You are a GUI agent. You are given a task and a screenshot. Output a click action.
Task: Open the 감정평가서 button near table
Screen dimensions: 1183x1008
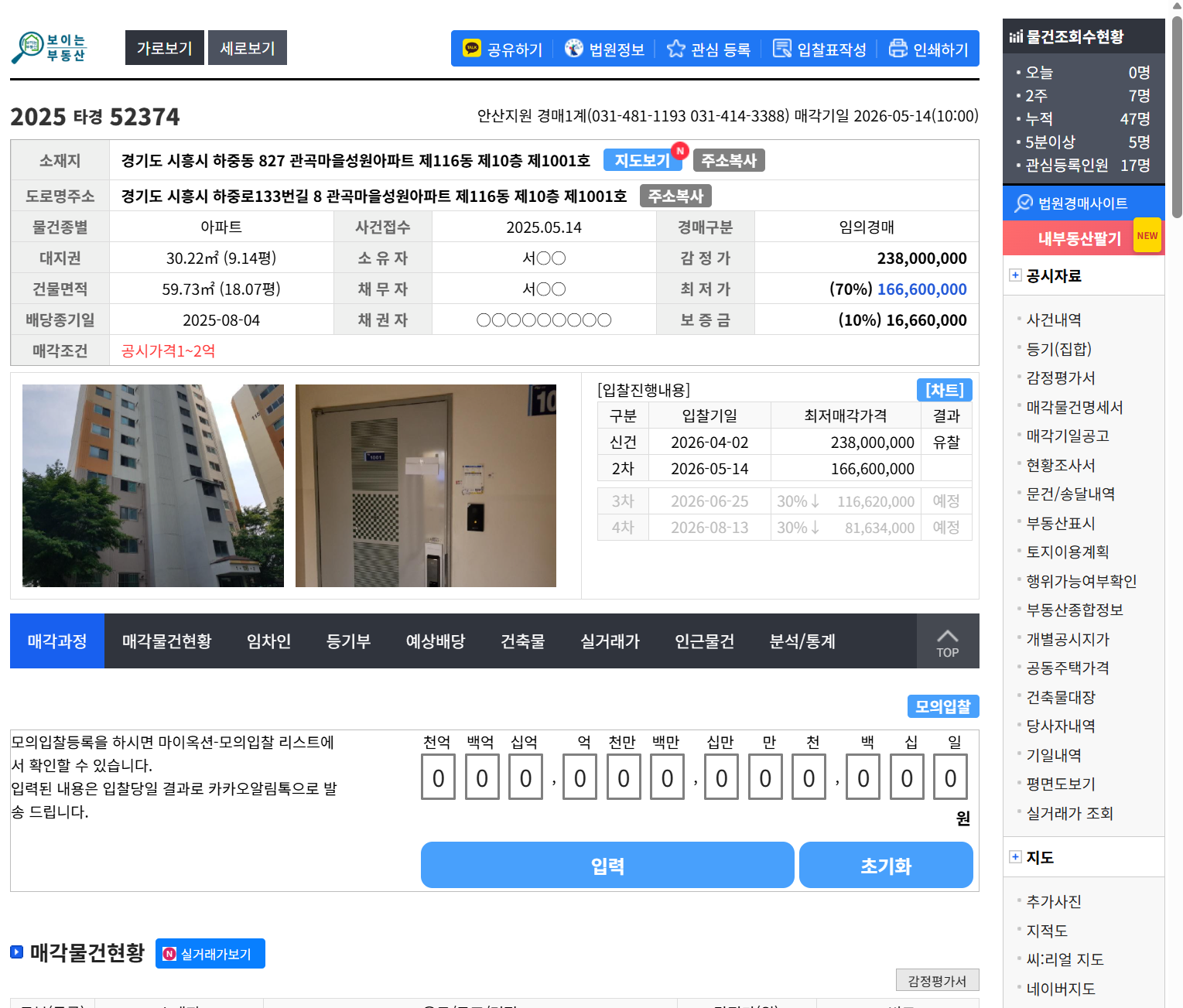(938, 980)
